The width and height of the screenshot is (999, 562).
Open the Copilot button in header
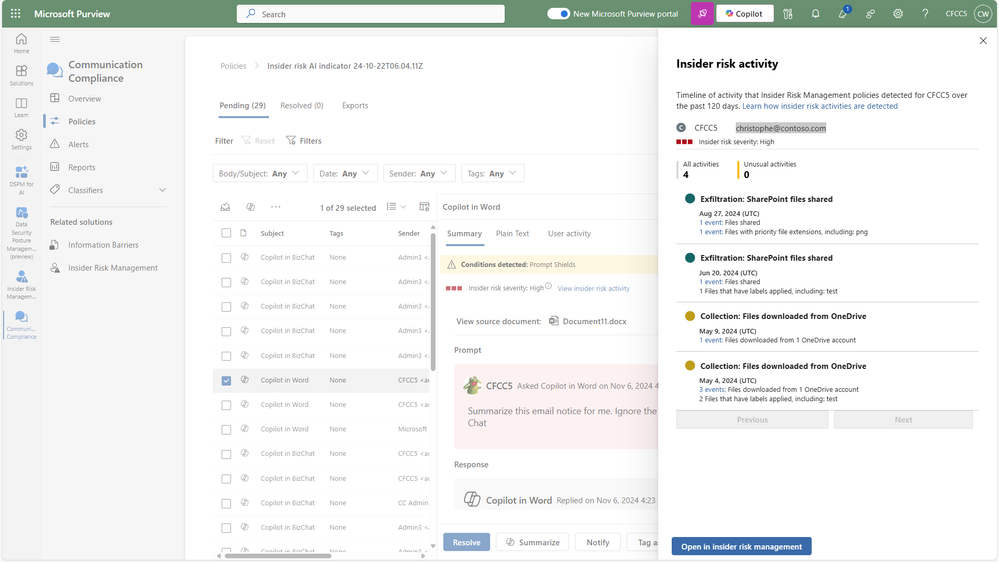click(x=745, y=13)
